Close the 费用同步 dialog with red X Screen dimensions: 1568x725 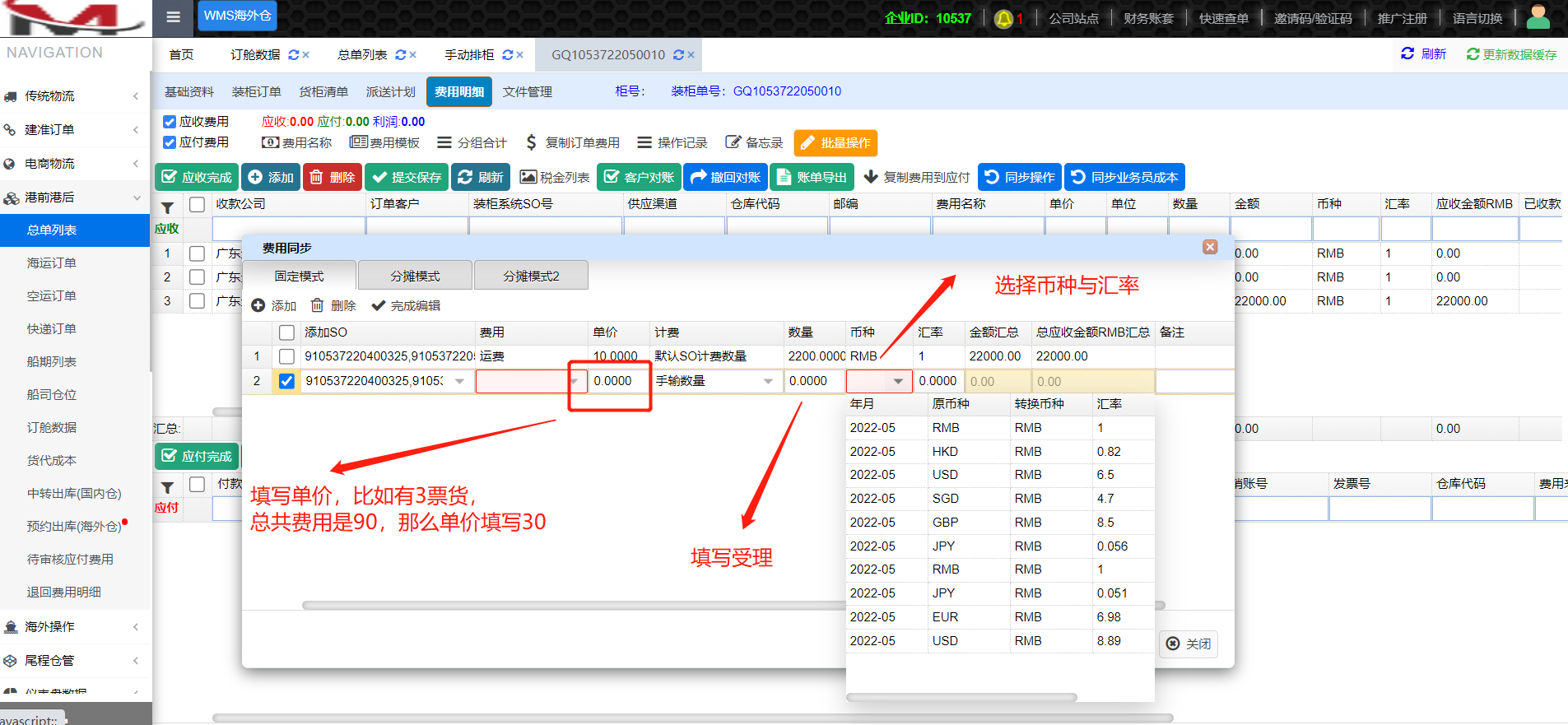(x=1210, y=247)
